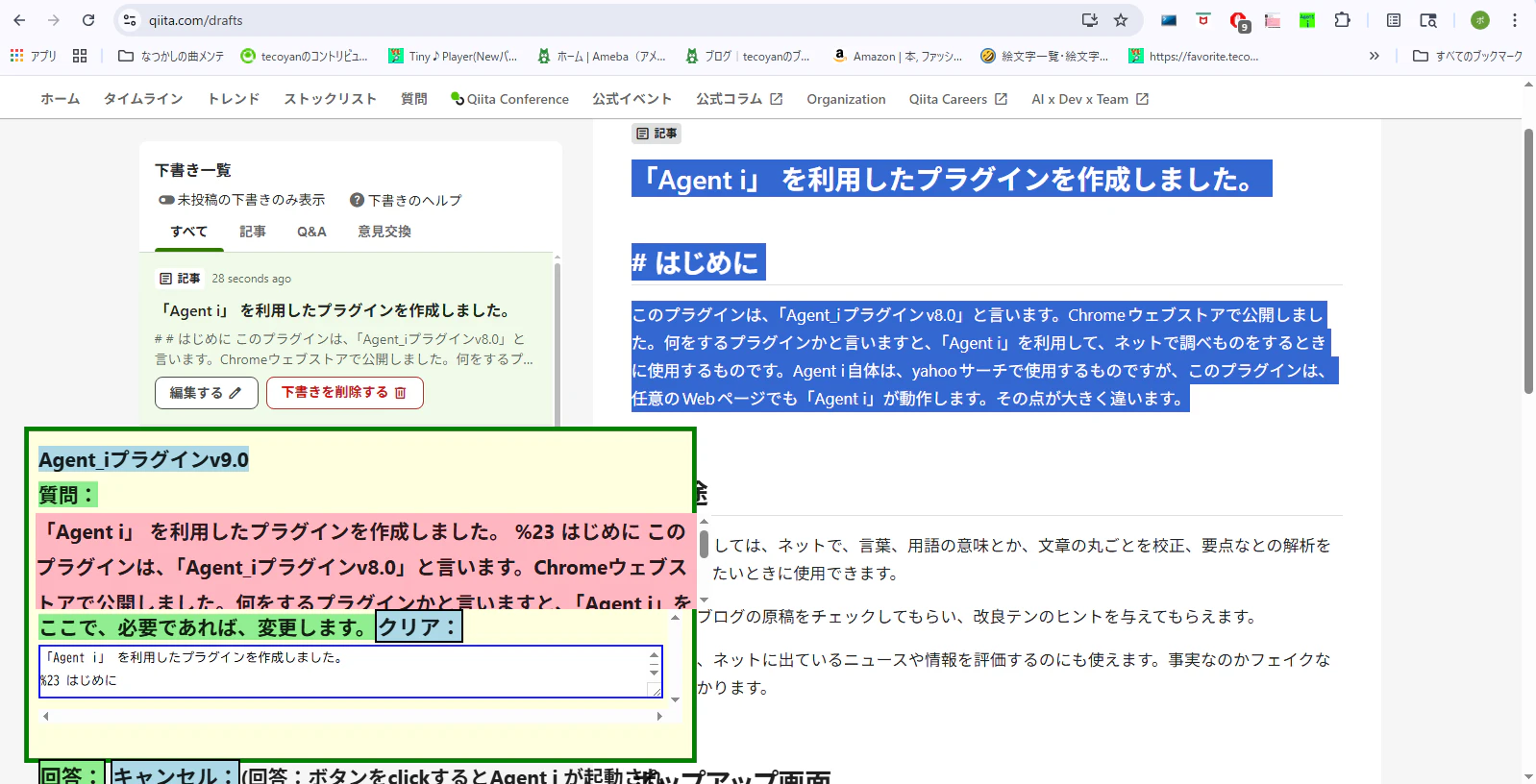This screenshot has height=784, width=1536.
Task: Select the 意見交換 drafts tab
Action: (x=384, y=232)
